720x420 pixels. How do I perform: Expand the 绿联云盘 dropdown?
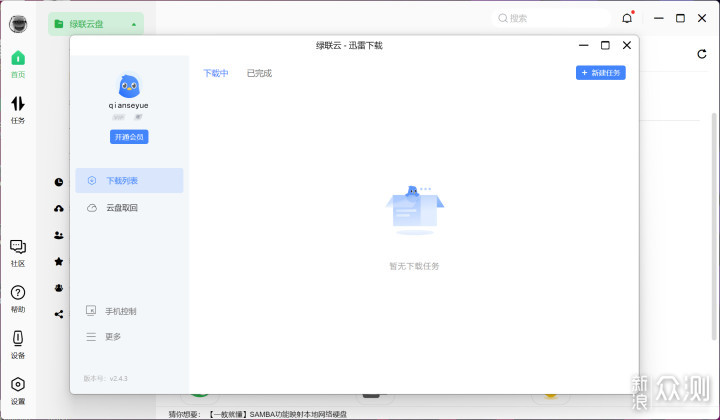[x=96, y=24]
